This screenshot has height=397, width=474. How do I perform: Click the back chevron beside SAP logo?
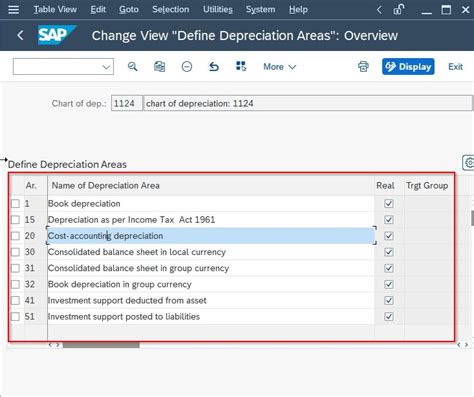pos(20,35)
